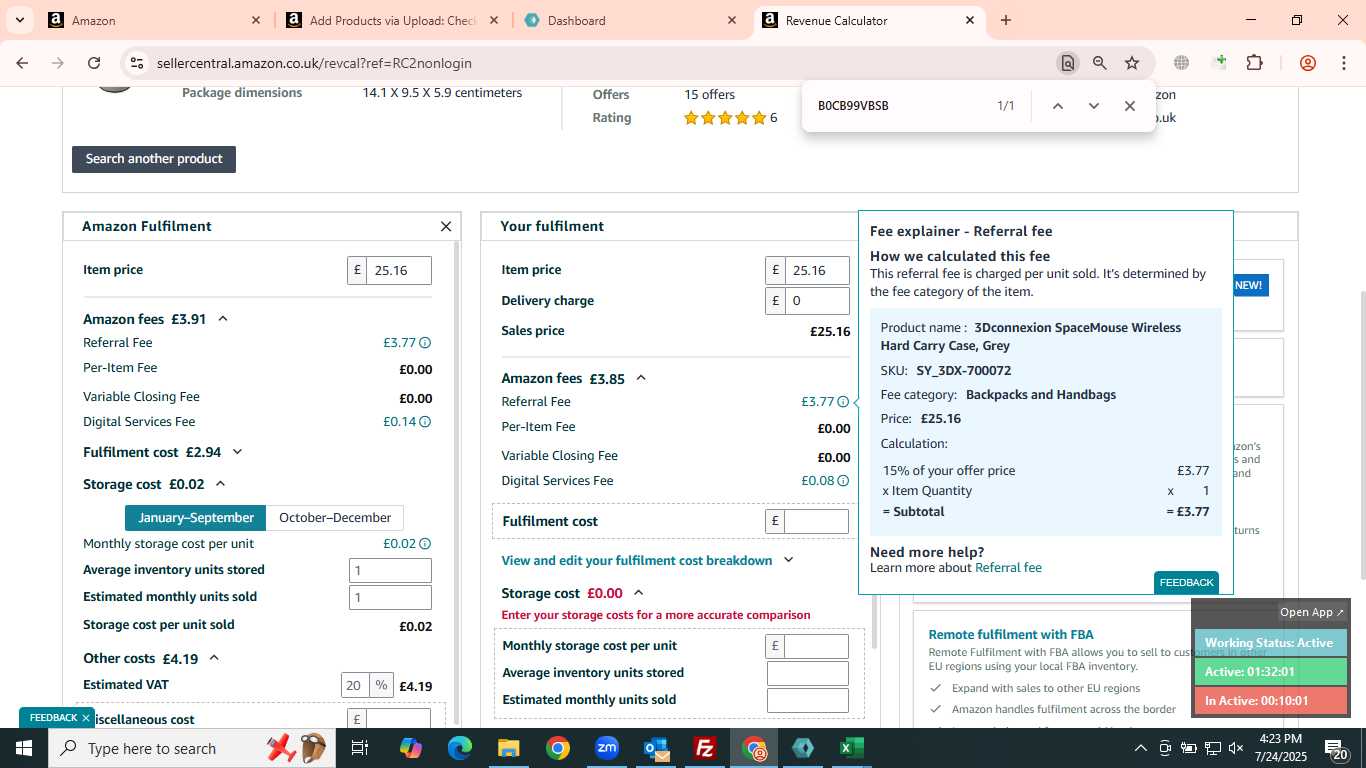Bookmark this page with the star icon

tap(1132, 63)
